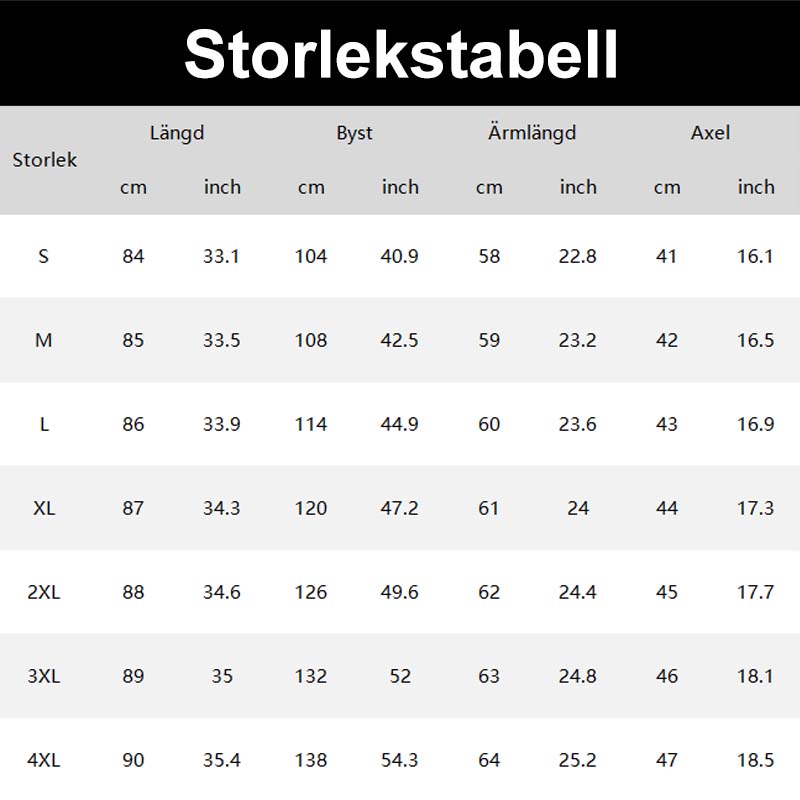Click the inch subheader under Axel

755,187
